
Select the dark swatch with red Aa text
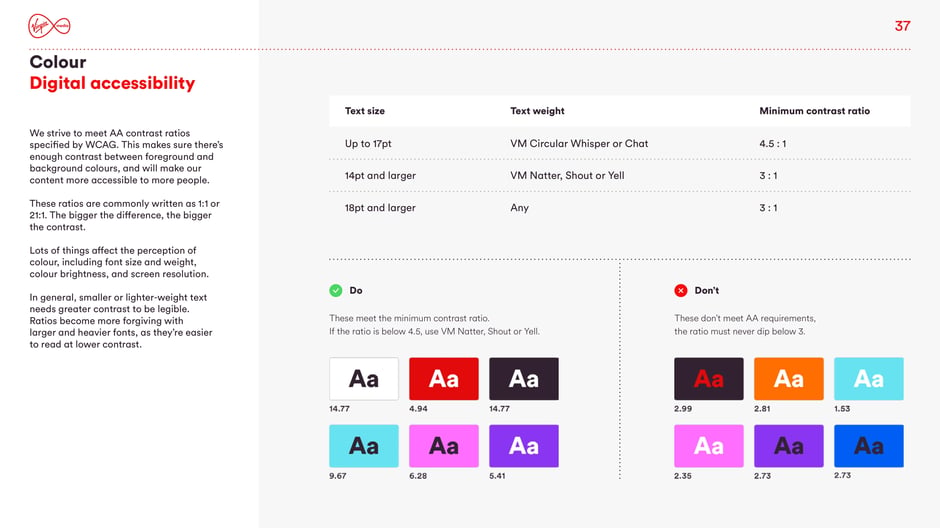coord(709,379)
